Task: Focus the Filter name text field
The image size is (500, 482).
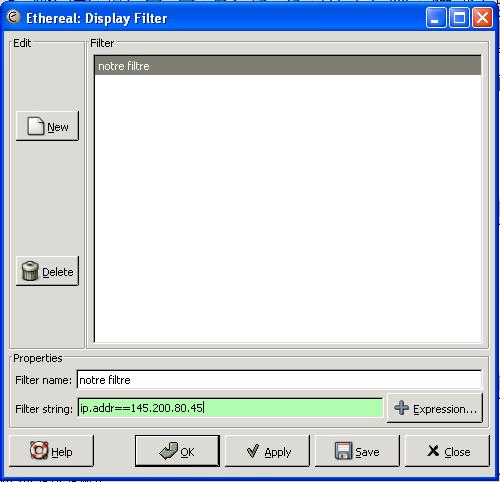Action: click(279, 379)
